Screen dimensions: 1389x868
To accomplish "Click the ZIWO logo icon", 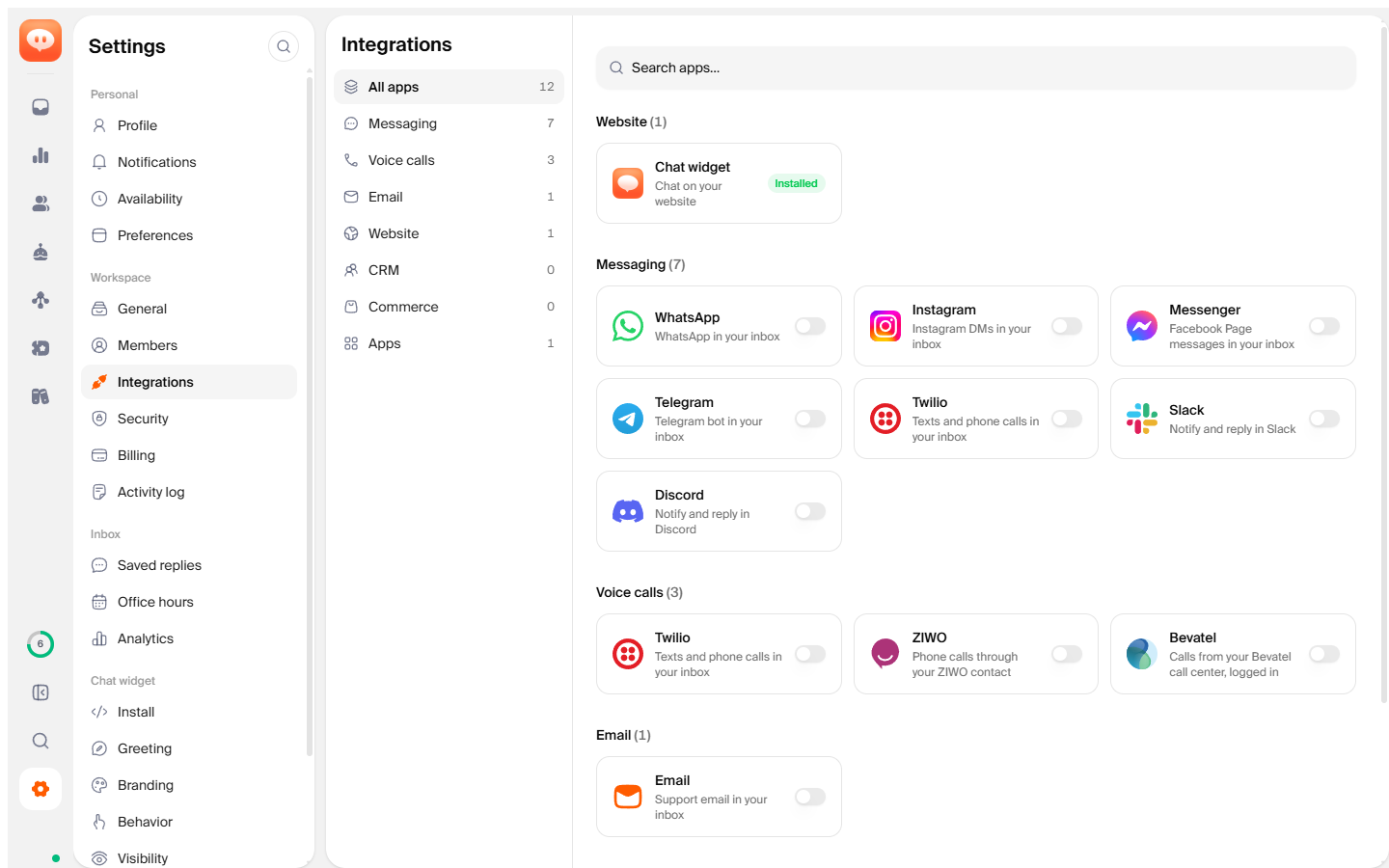I will tap(885, 654).
